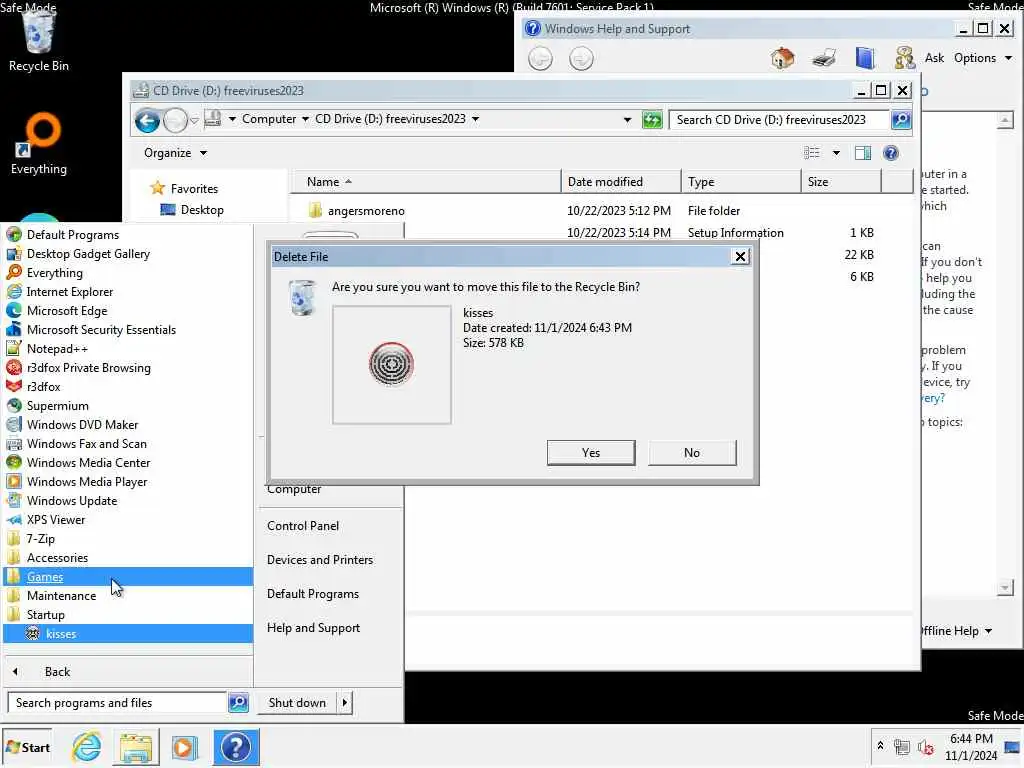Change the view using the views icon
1024x768 pixels.
coord(812,153)
